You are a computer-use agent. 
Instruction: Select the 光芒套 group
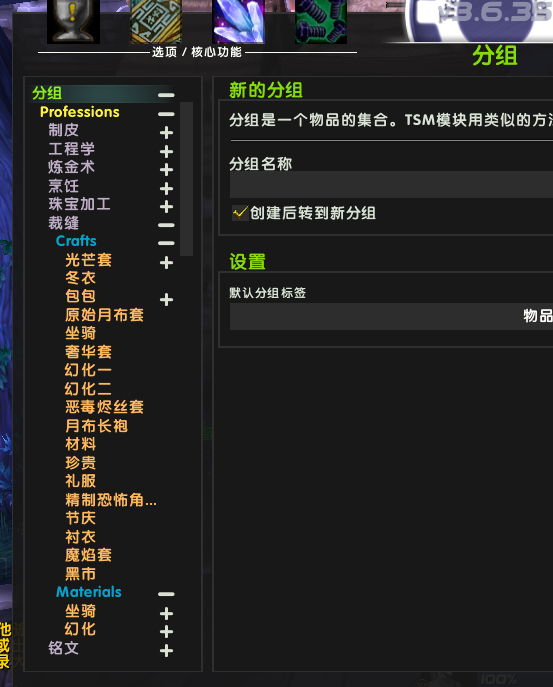(x=88, y=260)
